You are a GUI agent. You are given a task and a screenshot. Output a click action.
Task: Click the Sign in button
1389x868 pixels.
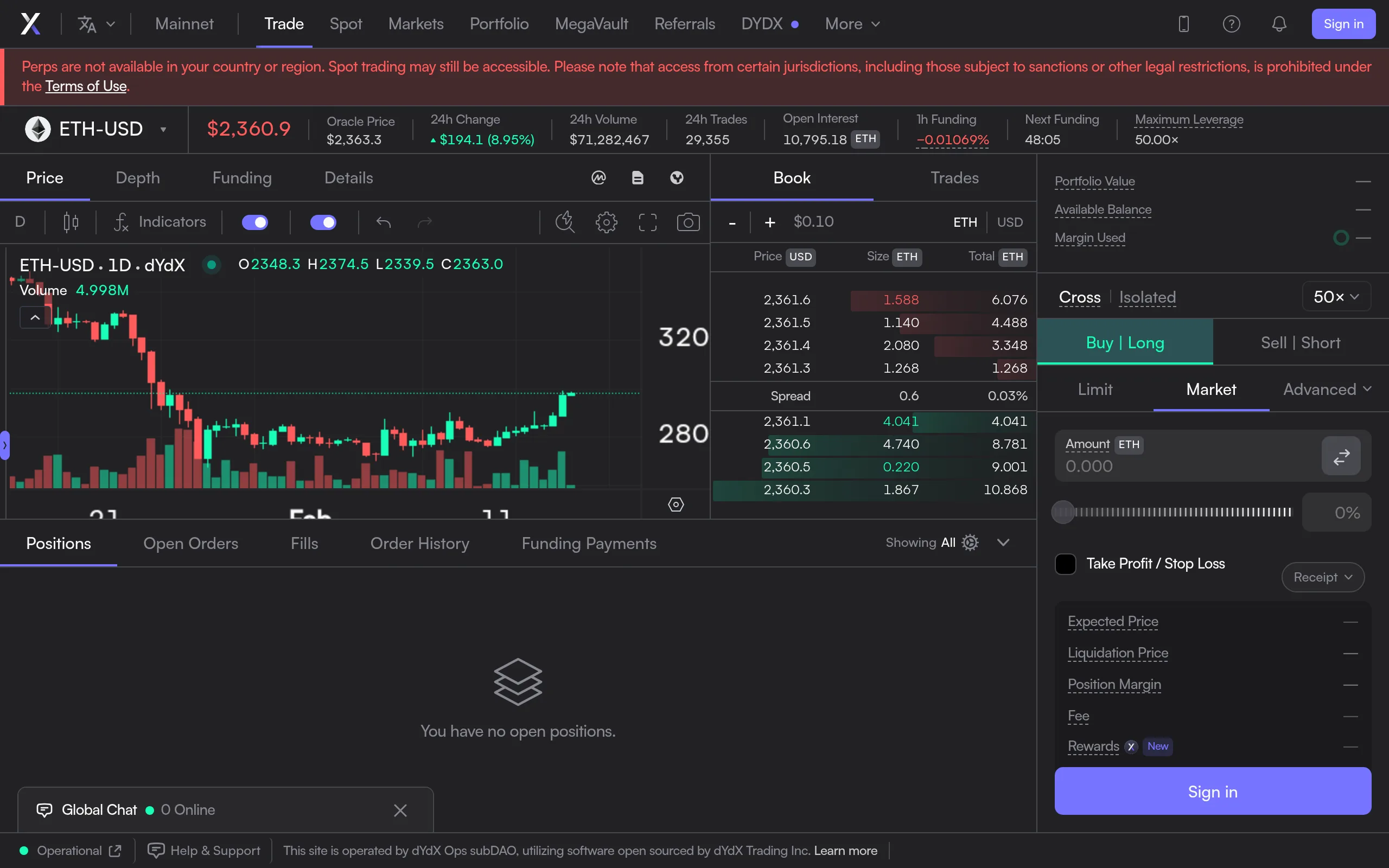tap(1343, 23)
